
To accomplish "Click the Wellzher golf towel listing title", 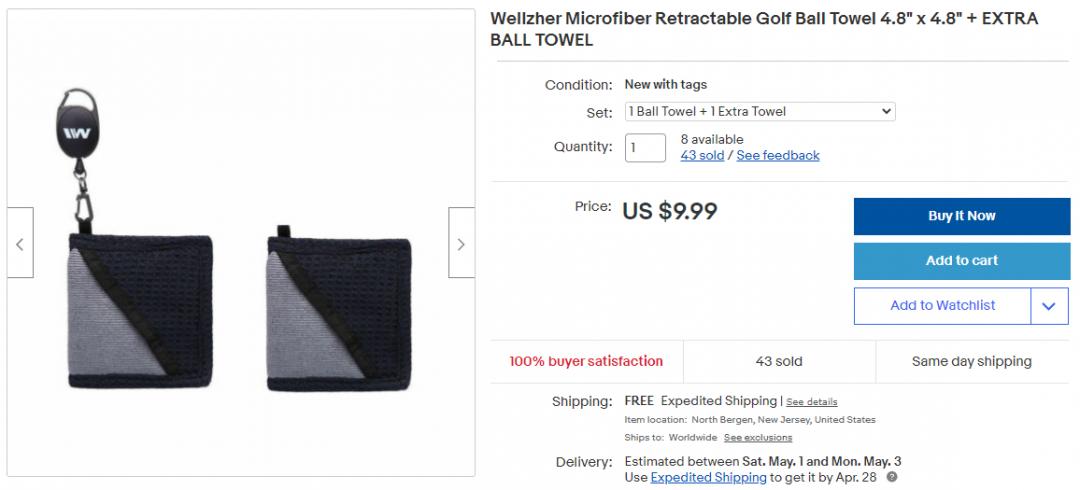I will 764,29.
